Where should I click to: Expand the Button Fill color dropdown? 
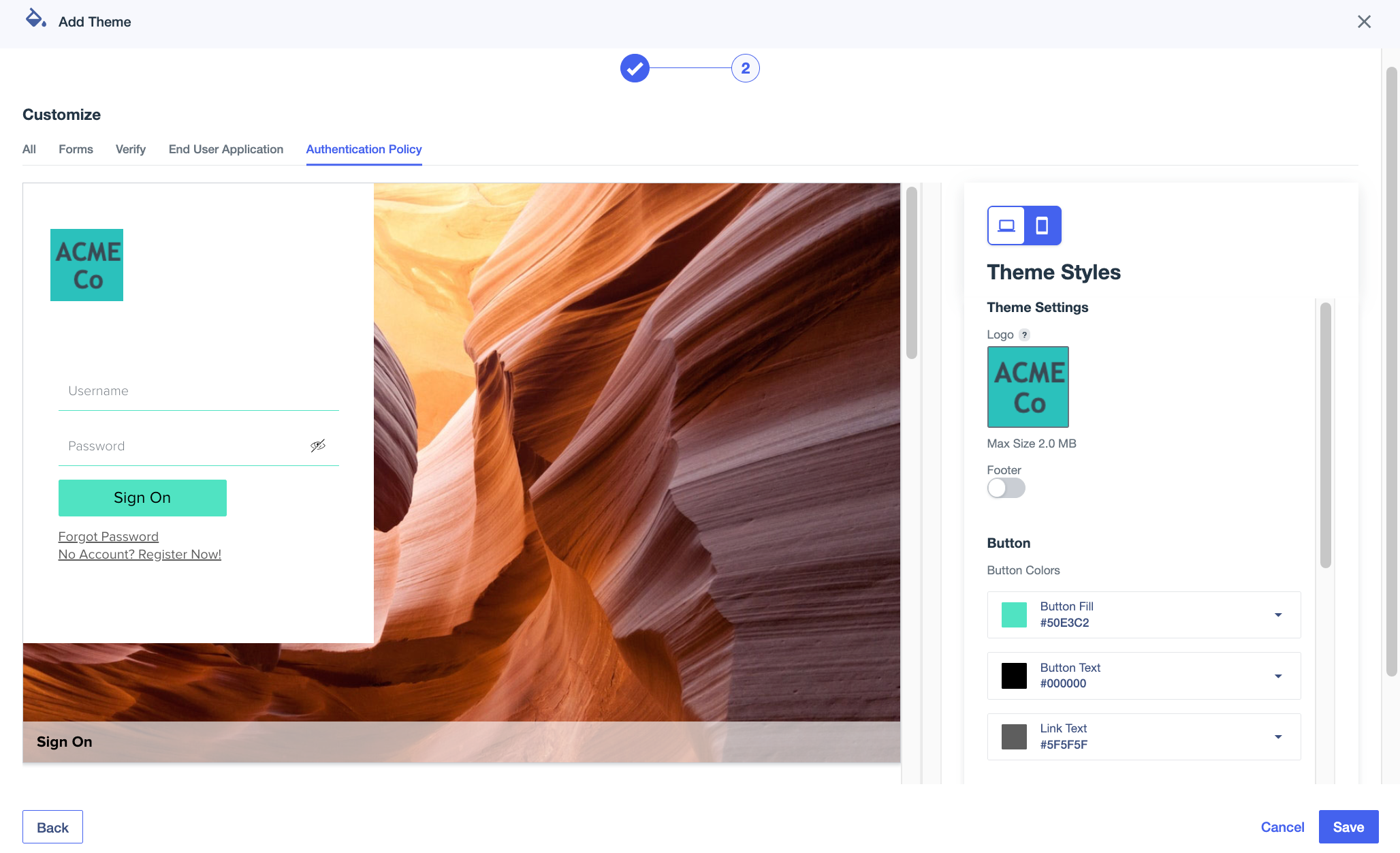(1278, 615)
